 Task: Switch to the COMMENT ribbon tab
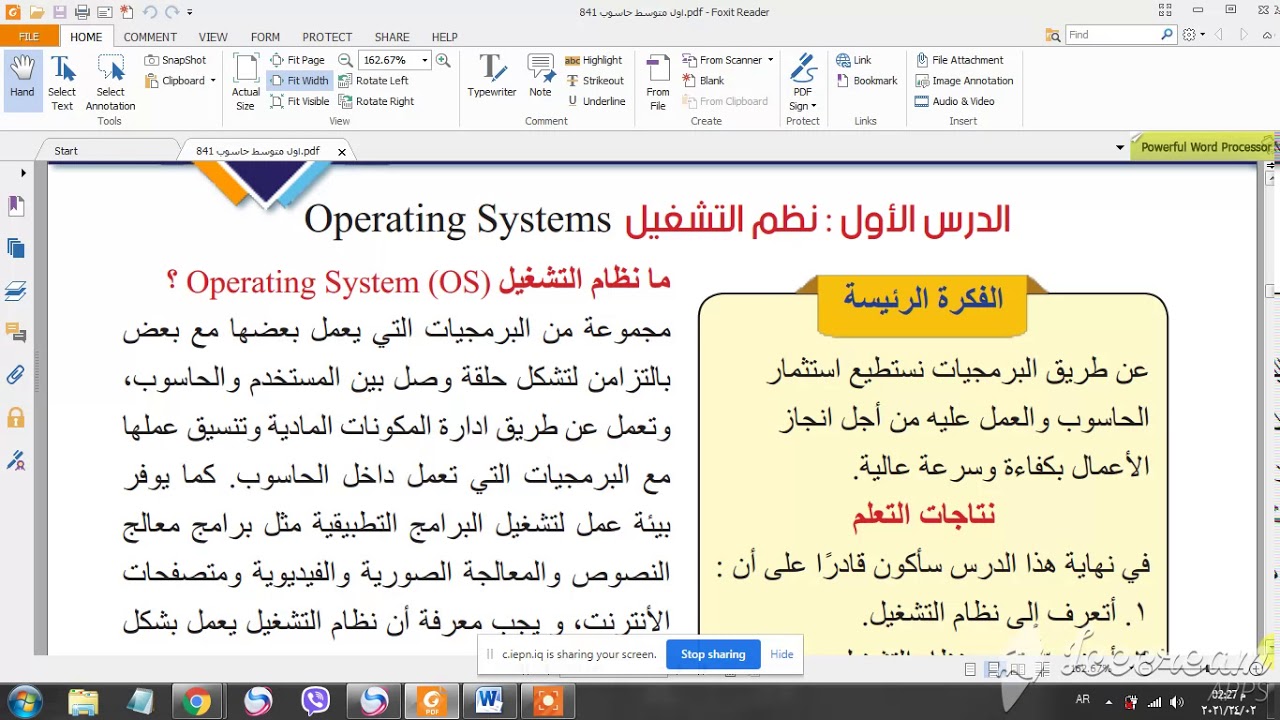click(150, 37)
